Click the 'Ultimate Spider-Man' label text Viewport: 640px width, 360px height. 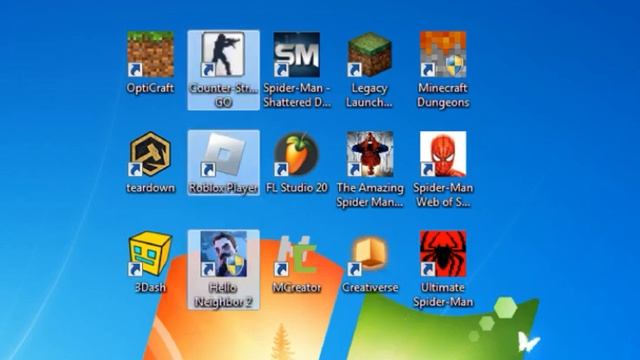[x=443, y=294]
